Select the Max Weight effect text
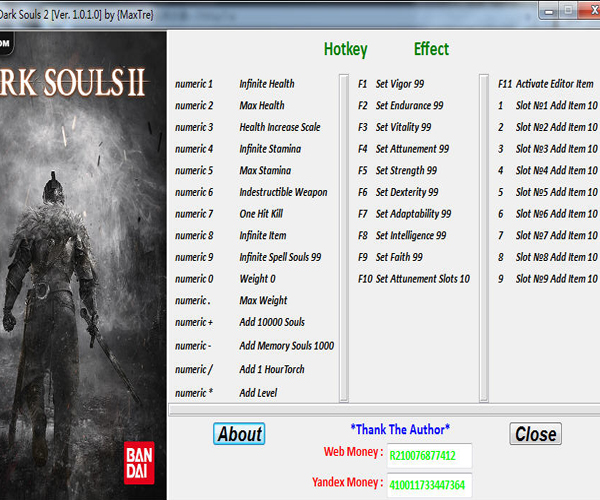This screenshot has height=500, width=600. 263,300
